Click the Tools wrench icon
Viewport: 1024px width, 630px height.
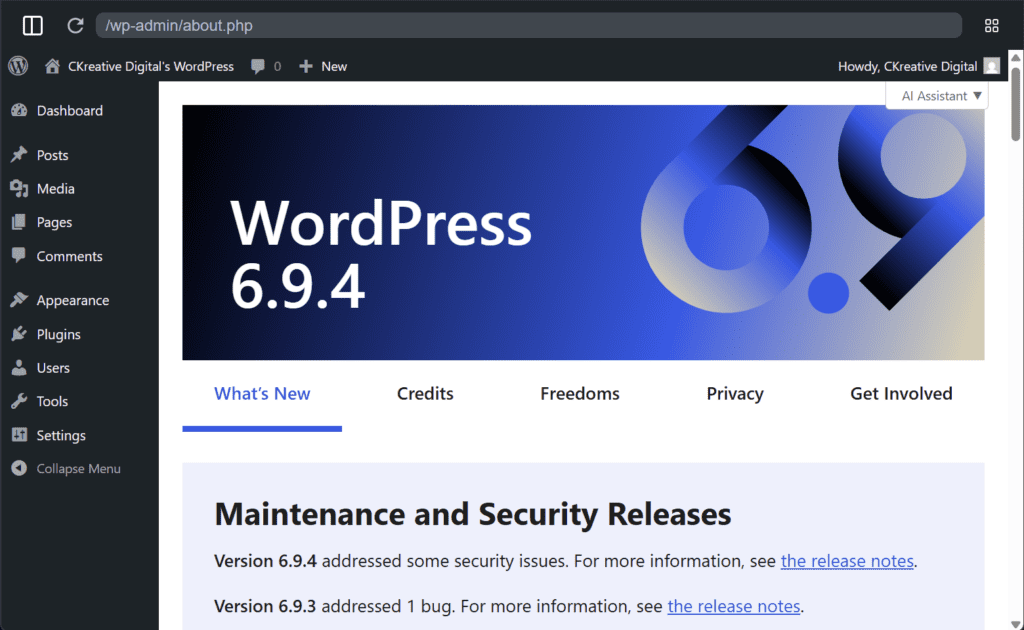pyautogui.click(x=21, y=401)
